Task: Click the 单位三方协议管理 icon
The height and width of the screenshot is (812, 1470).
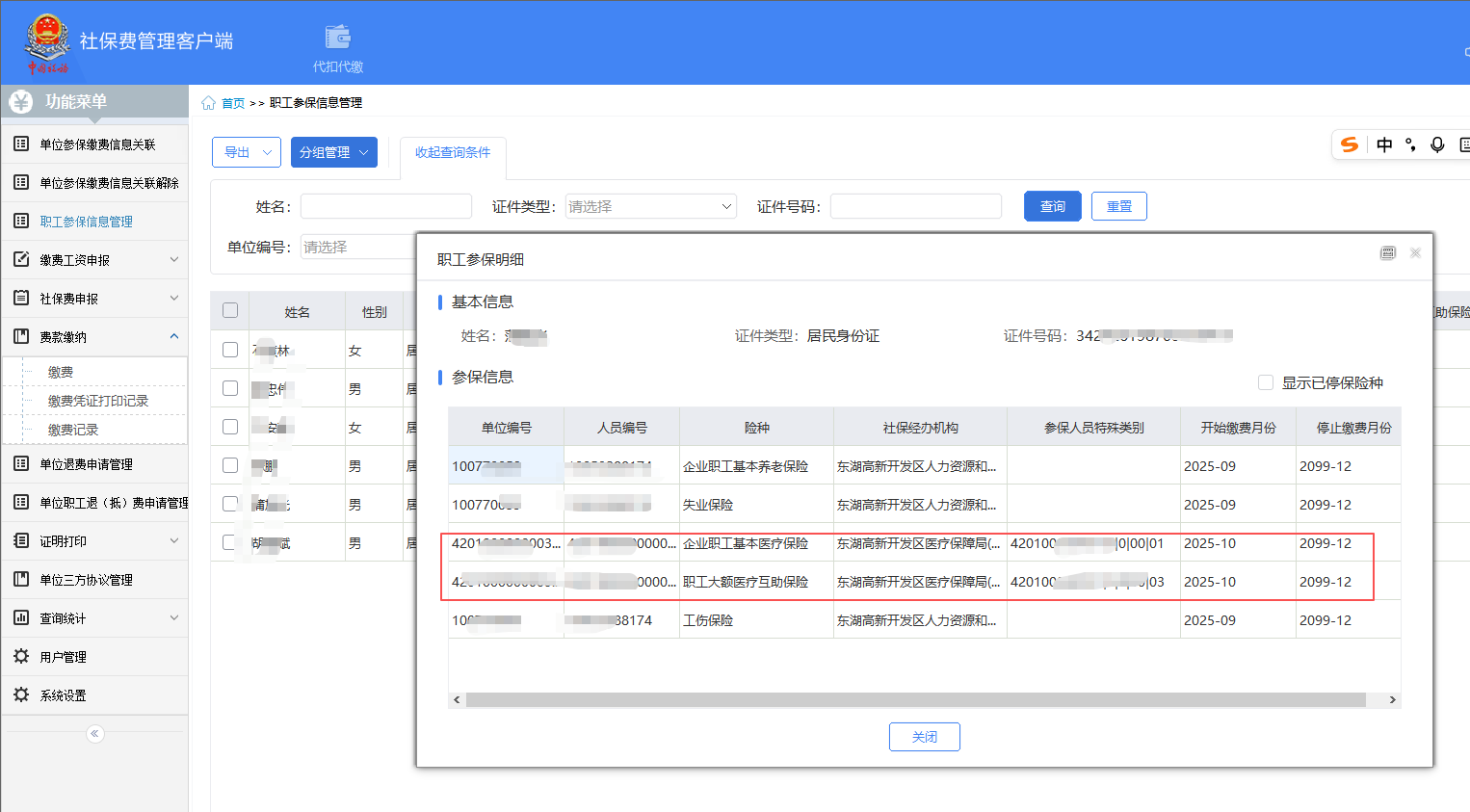Action: (x=21, y=580)
